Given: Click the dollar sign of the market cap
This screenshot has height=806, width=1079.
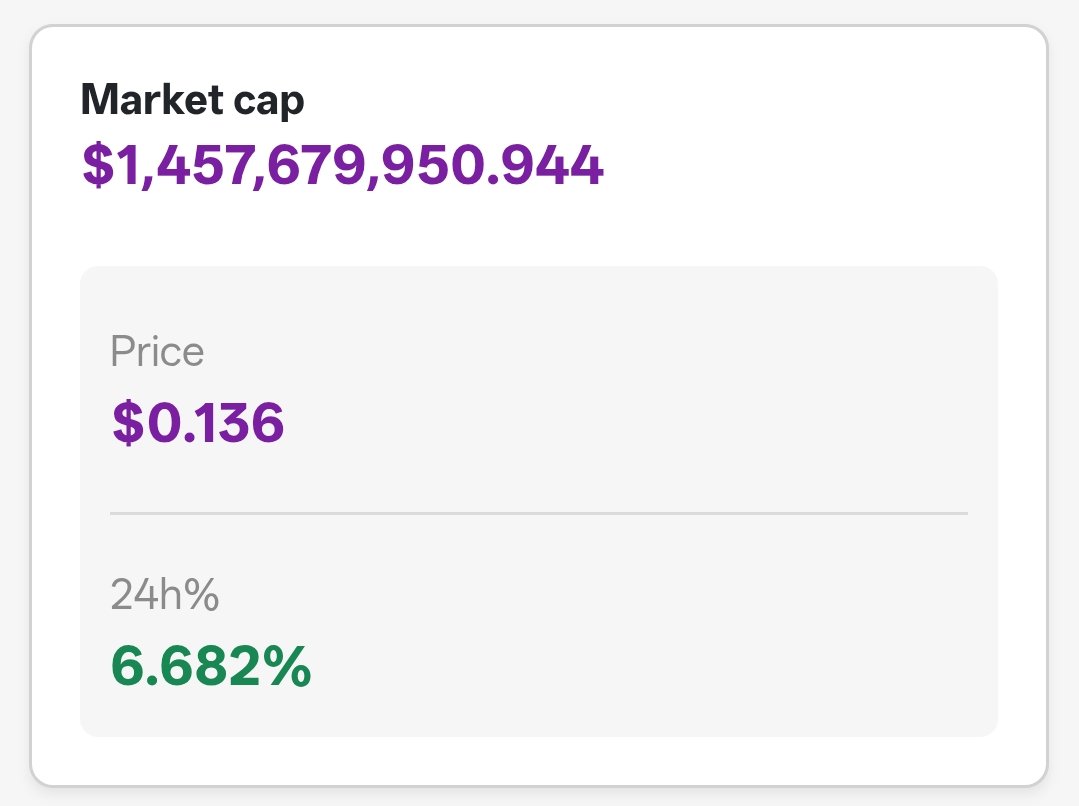Looking at the screenshot, I should click(98, 165).
